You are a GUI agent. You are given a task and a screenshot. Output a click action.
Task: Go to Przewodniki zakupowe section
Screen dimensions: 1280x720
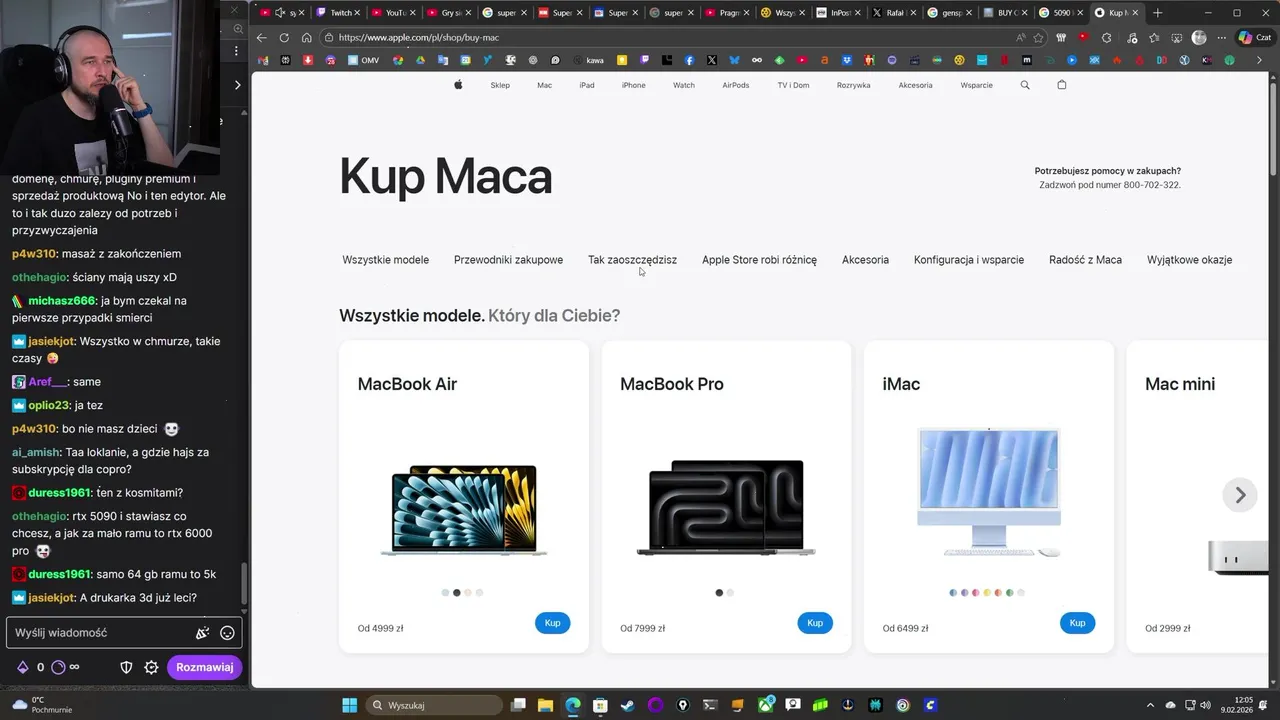click(508, 260)
